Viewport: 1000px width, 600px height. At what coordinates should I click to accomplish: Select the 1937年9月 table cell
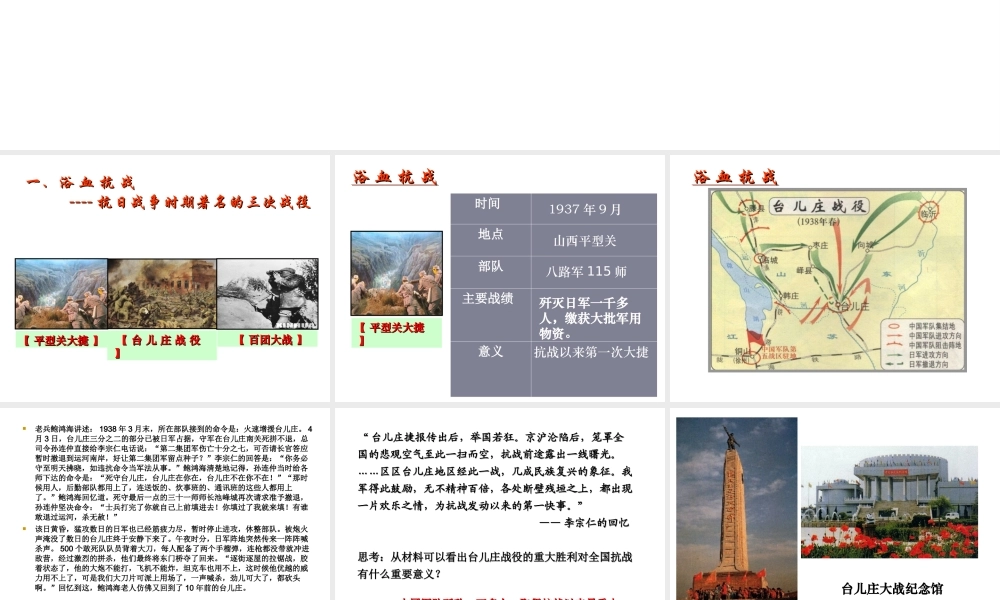coord(594,209)
